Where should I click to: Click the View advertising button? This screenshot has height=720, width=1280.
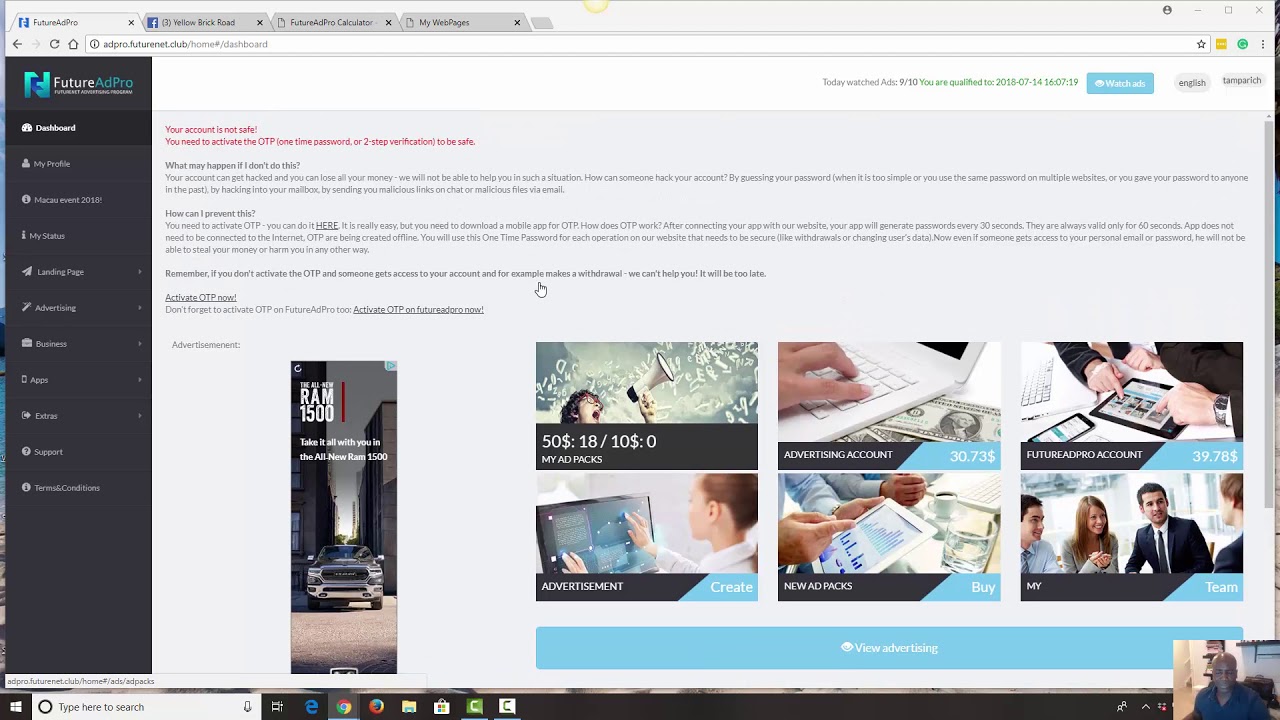(889, 648)
